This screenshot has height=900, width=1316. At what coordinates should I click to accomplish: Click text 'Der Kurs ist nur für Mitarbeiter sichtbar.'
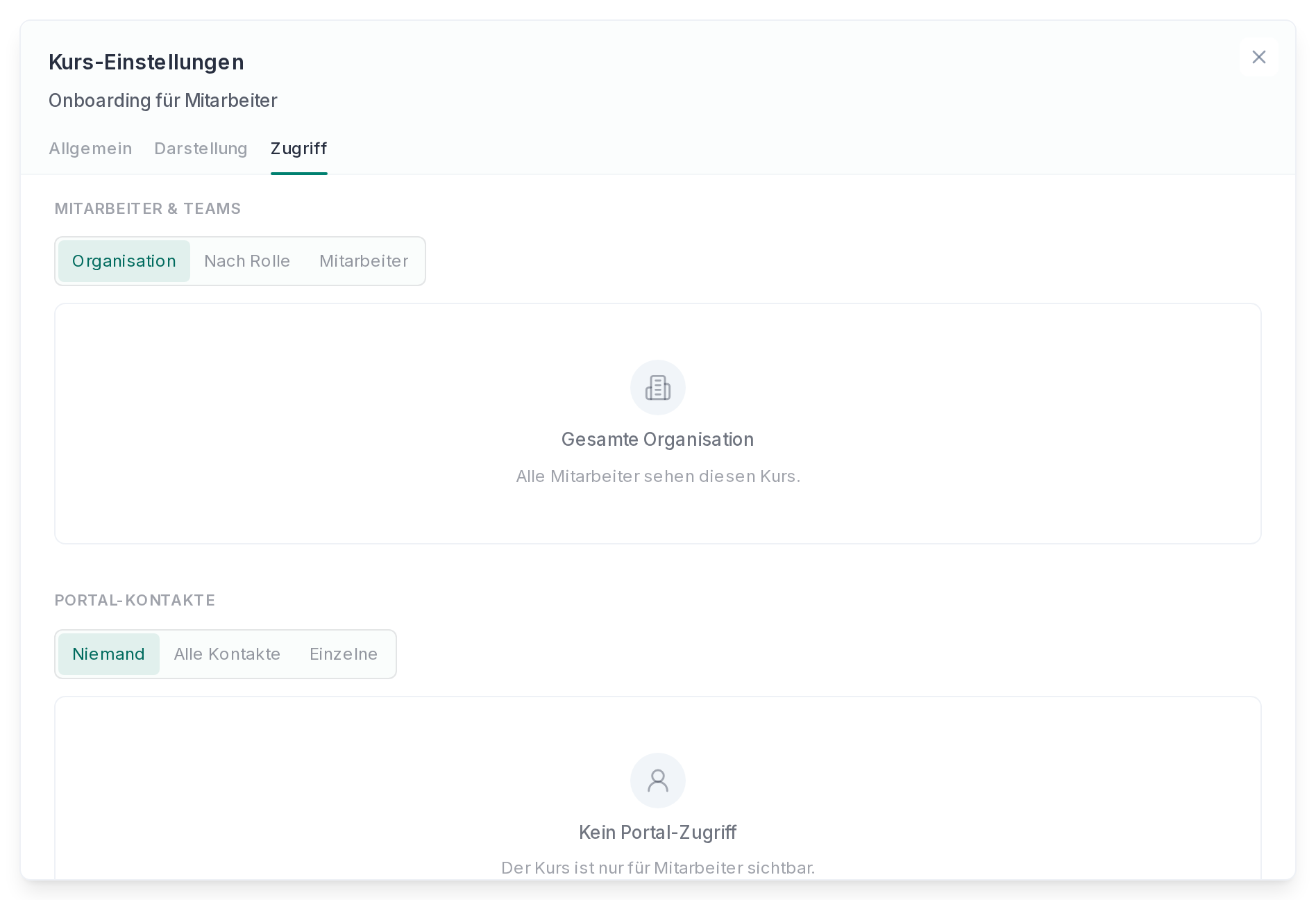658,868
